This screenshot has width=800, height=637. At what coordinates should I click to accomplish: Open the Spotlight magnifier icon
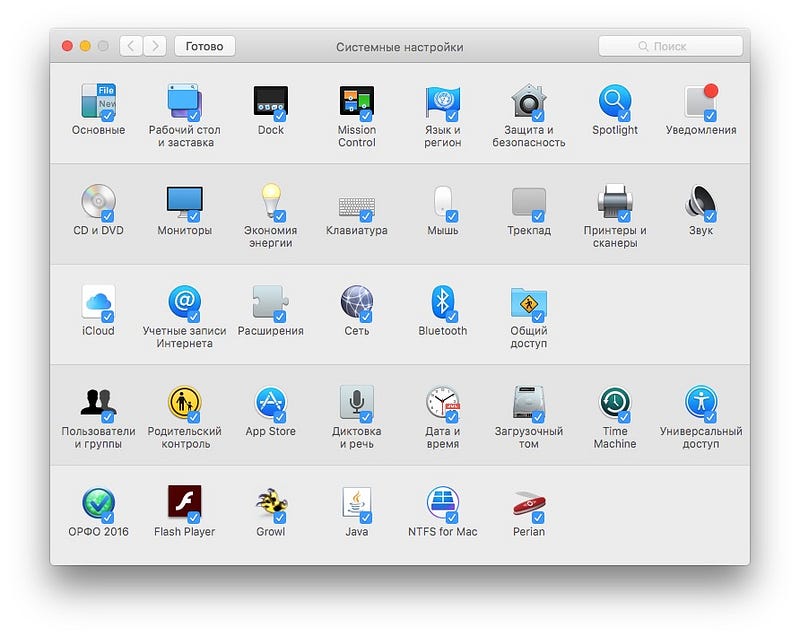click(x=615, y=101)
